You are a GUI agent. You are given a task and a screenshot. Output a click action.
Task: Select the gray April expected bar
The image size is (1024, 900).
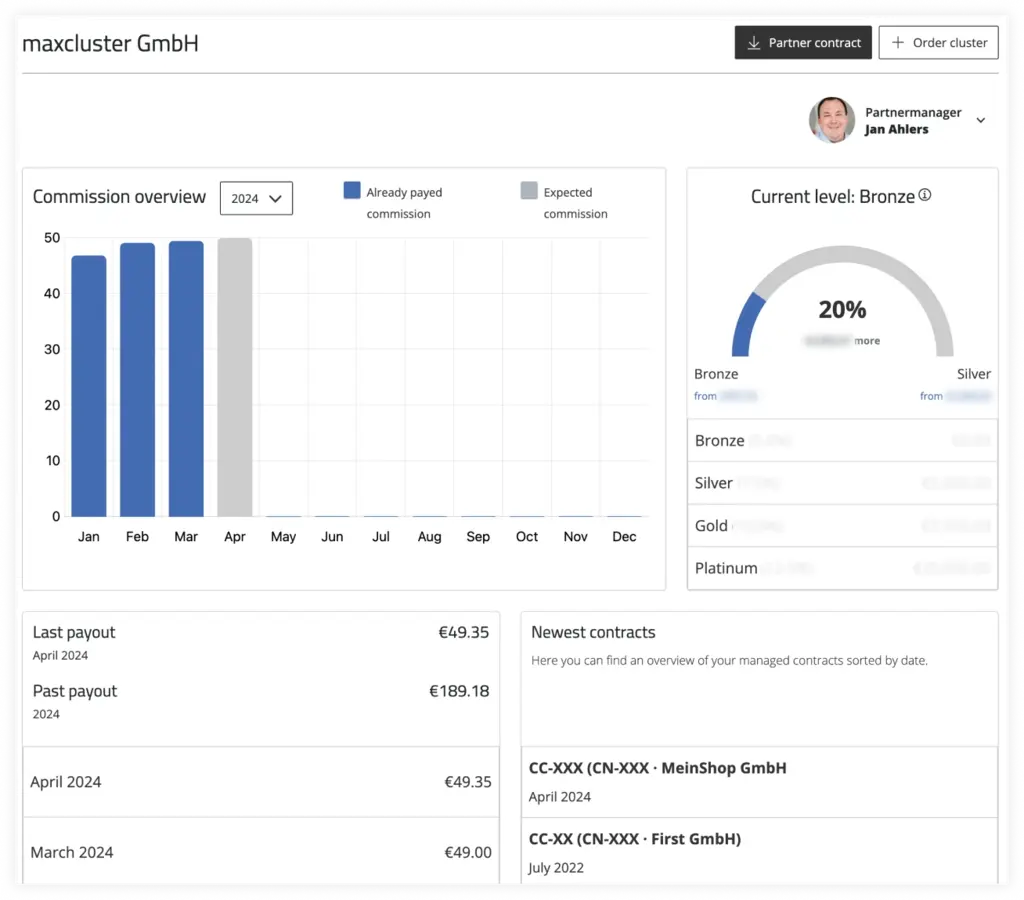coord(235,377)
